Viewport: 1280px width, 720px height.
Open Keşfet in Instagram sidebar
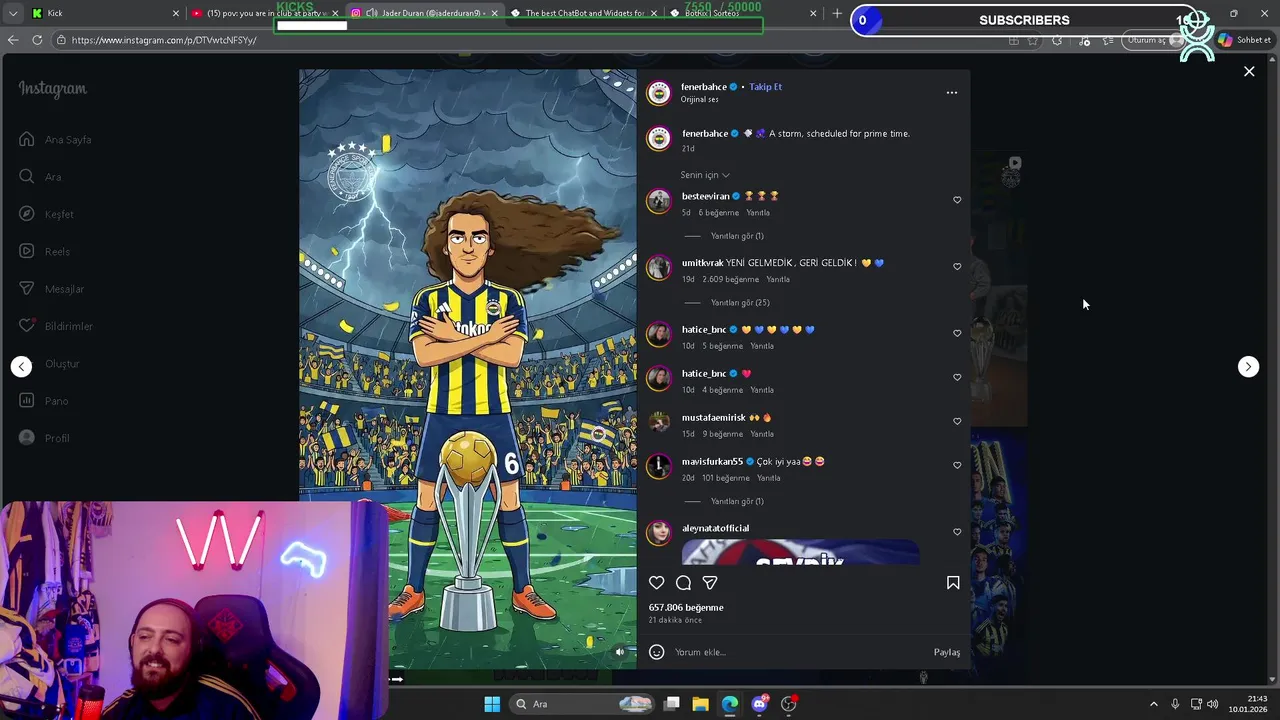(x=46, y=214)
